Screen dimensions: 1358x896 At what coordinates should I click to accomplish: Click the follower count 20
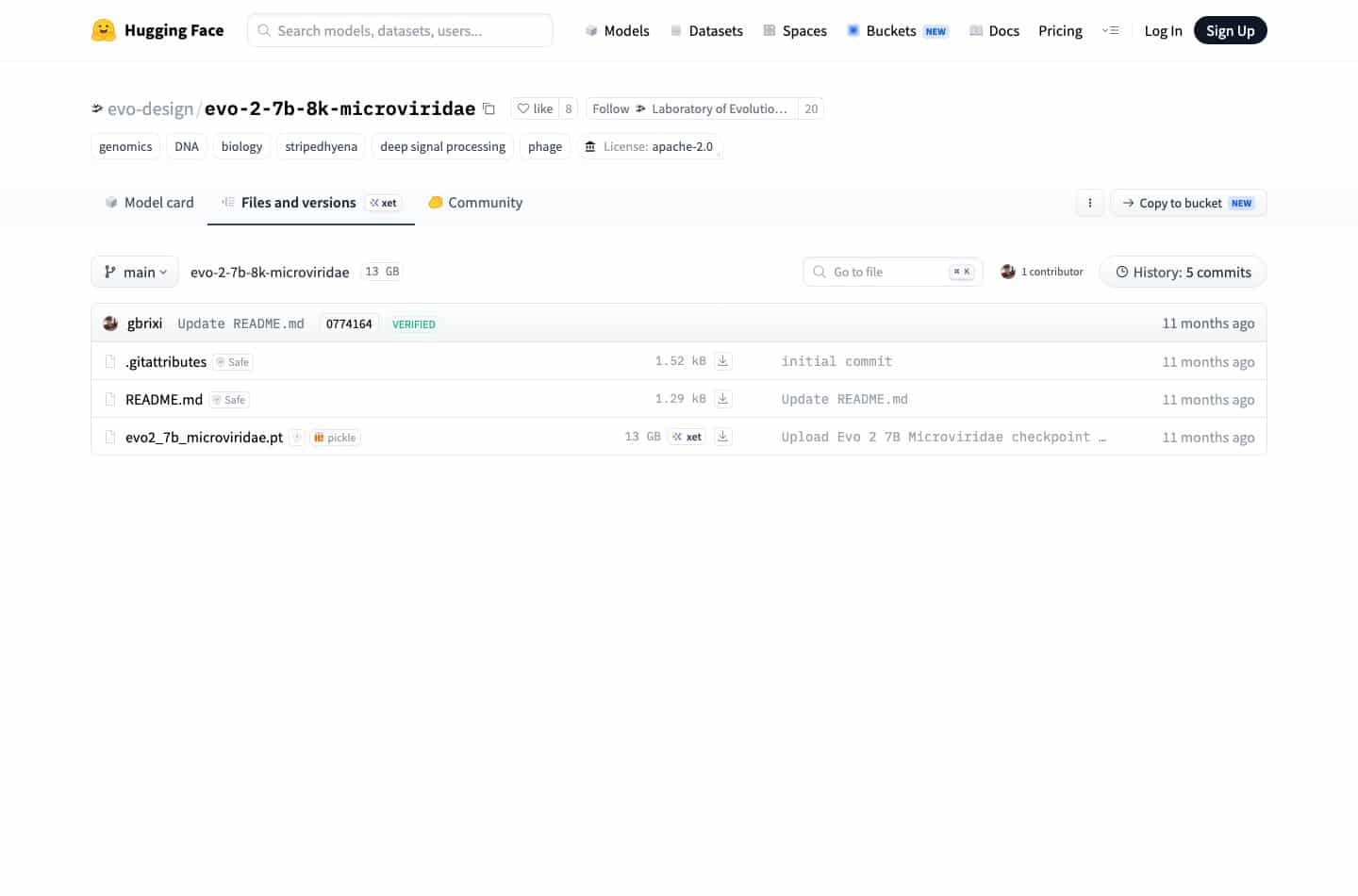click(x=811, y=108)
